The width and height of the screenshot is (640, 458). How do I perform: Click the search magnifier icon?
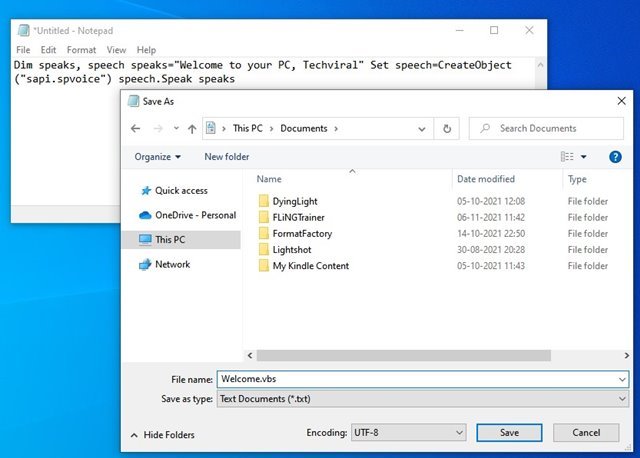point(485,129)
